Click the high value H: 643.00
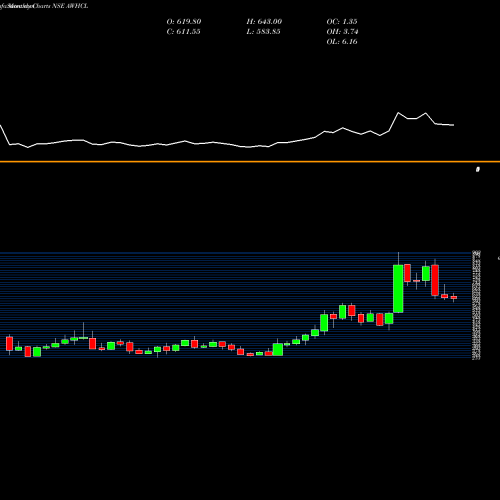500x500 pixels. [x=264, y=22]
